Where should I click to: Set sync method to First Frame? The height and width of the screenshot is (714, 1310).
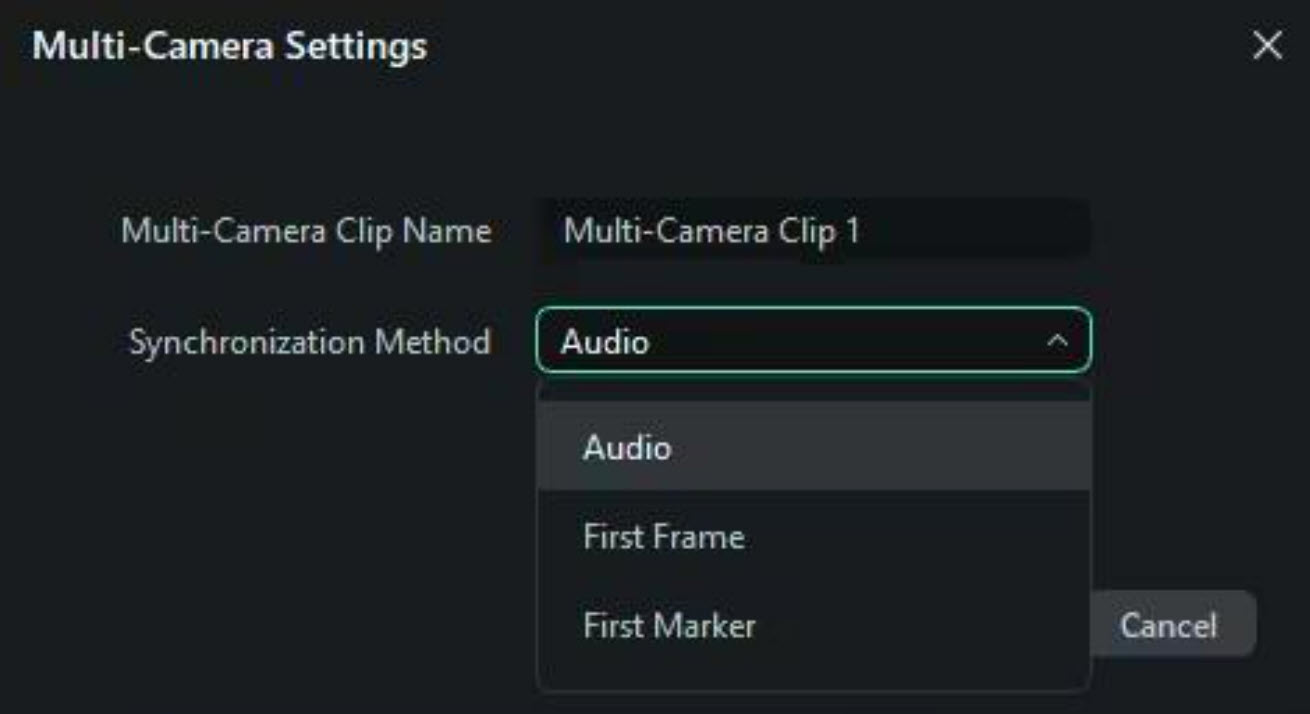(x=664, y=537)
